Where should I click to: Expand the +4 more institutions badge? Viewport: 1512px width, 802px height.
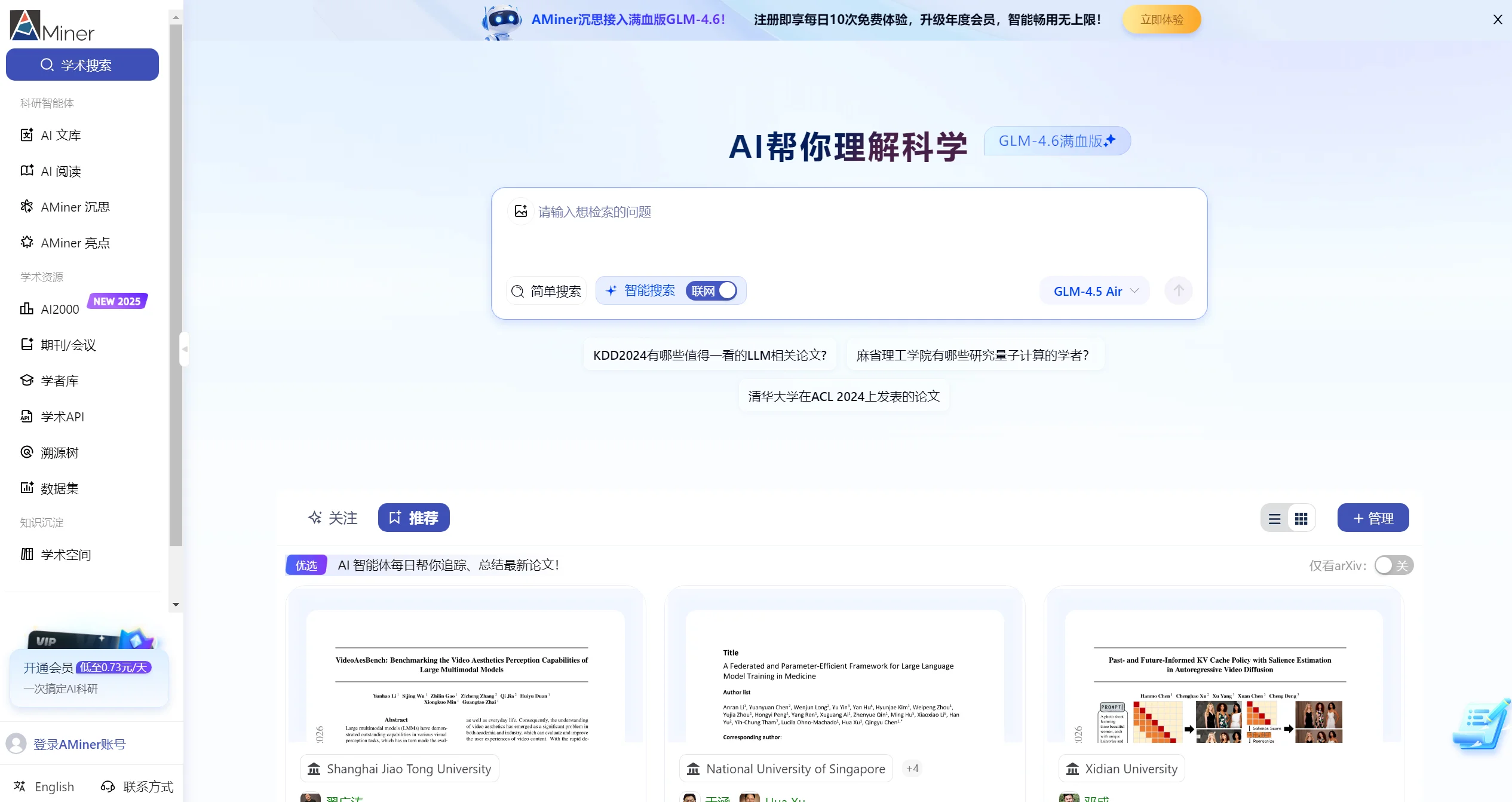tap(912, 769)
